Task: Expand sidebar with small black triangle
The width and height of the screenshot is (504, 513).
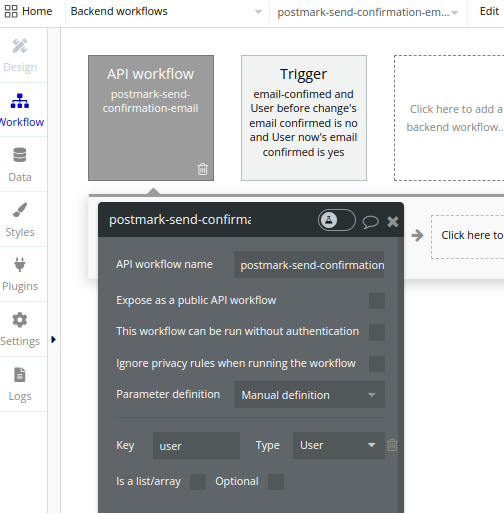Action: (x=53, y=340)
